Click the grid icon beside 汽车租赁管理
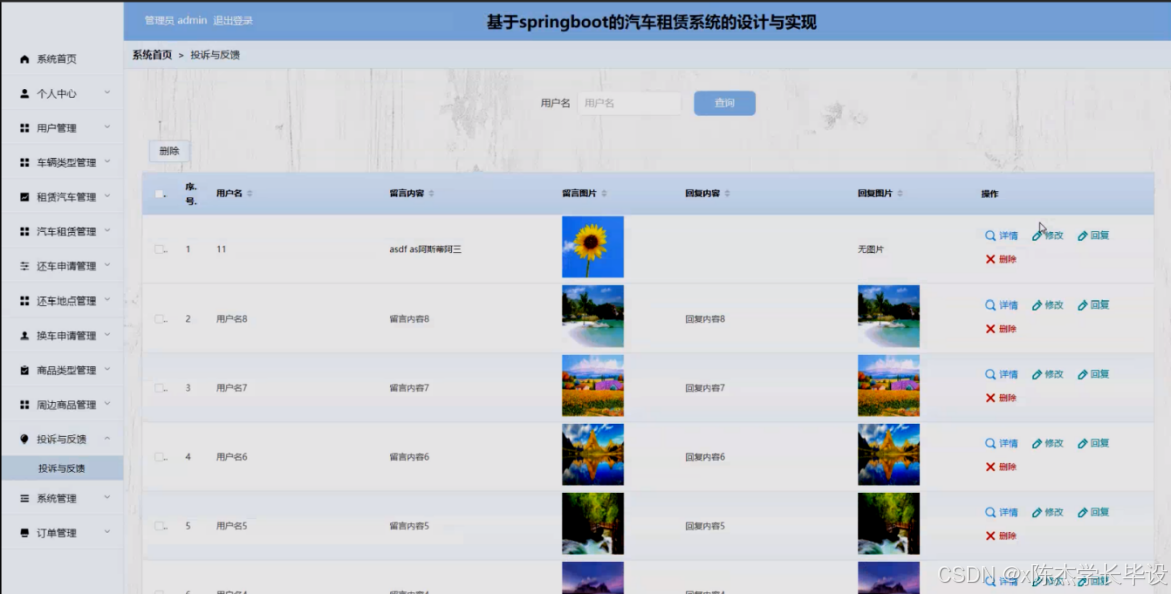 [x=25, y=232]
